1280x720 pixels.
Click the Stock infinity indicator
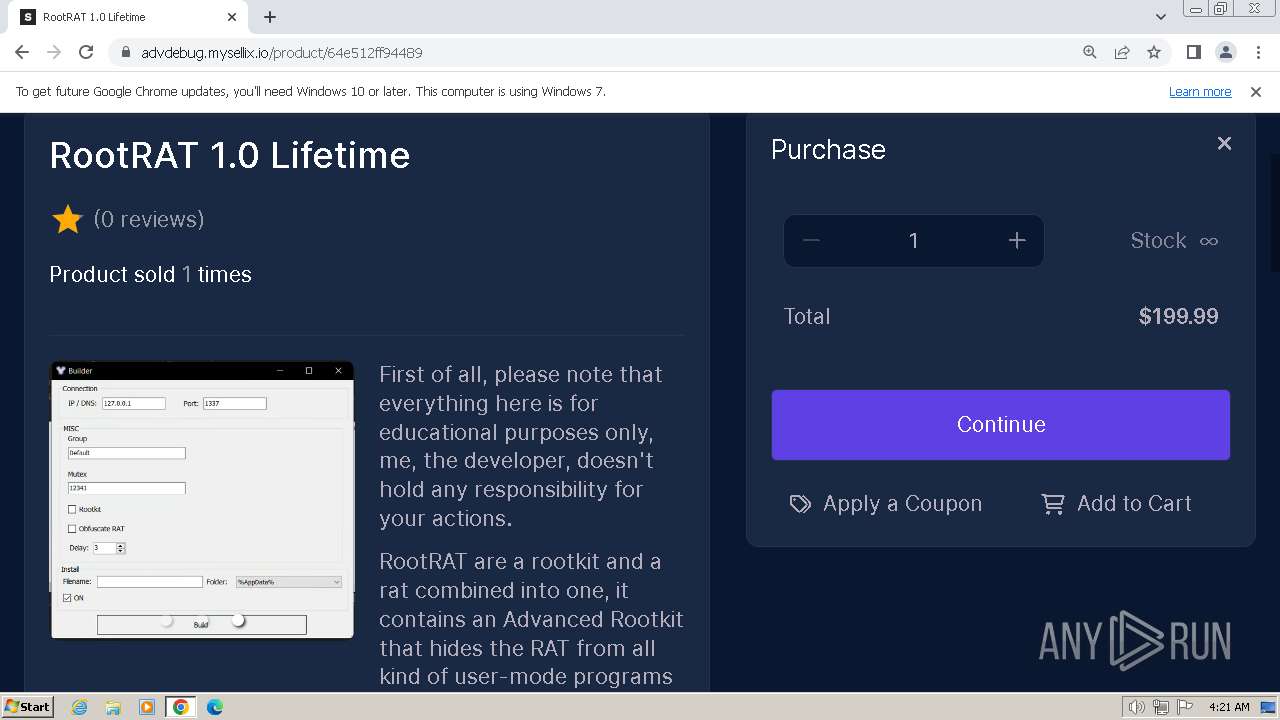[x=1174, y=241]
